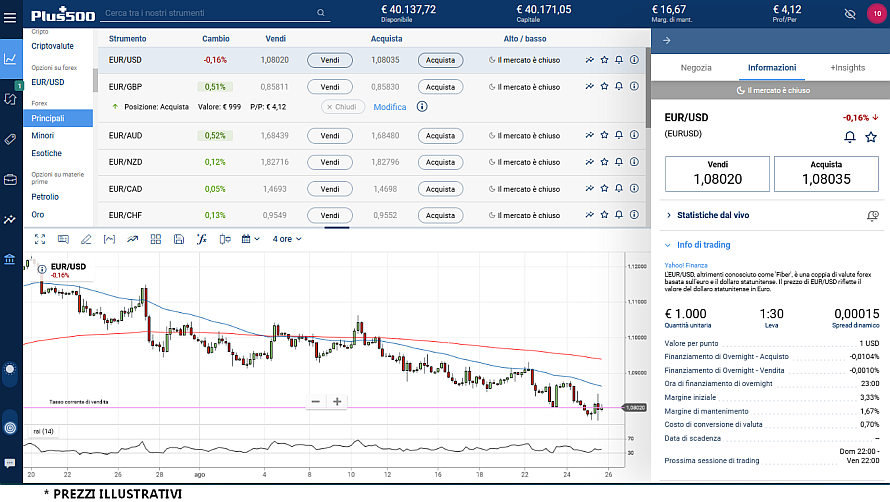
Task: Toggle favorite star in EUR/USD info panel
Action: [x=870, y=137]
